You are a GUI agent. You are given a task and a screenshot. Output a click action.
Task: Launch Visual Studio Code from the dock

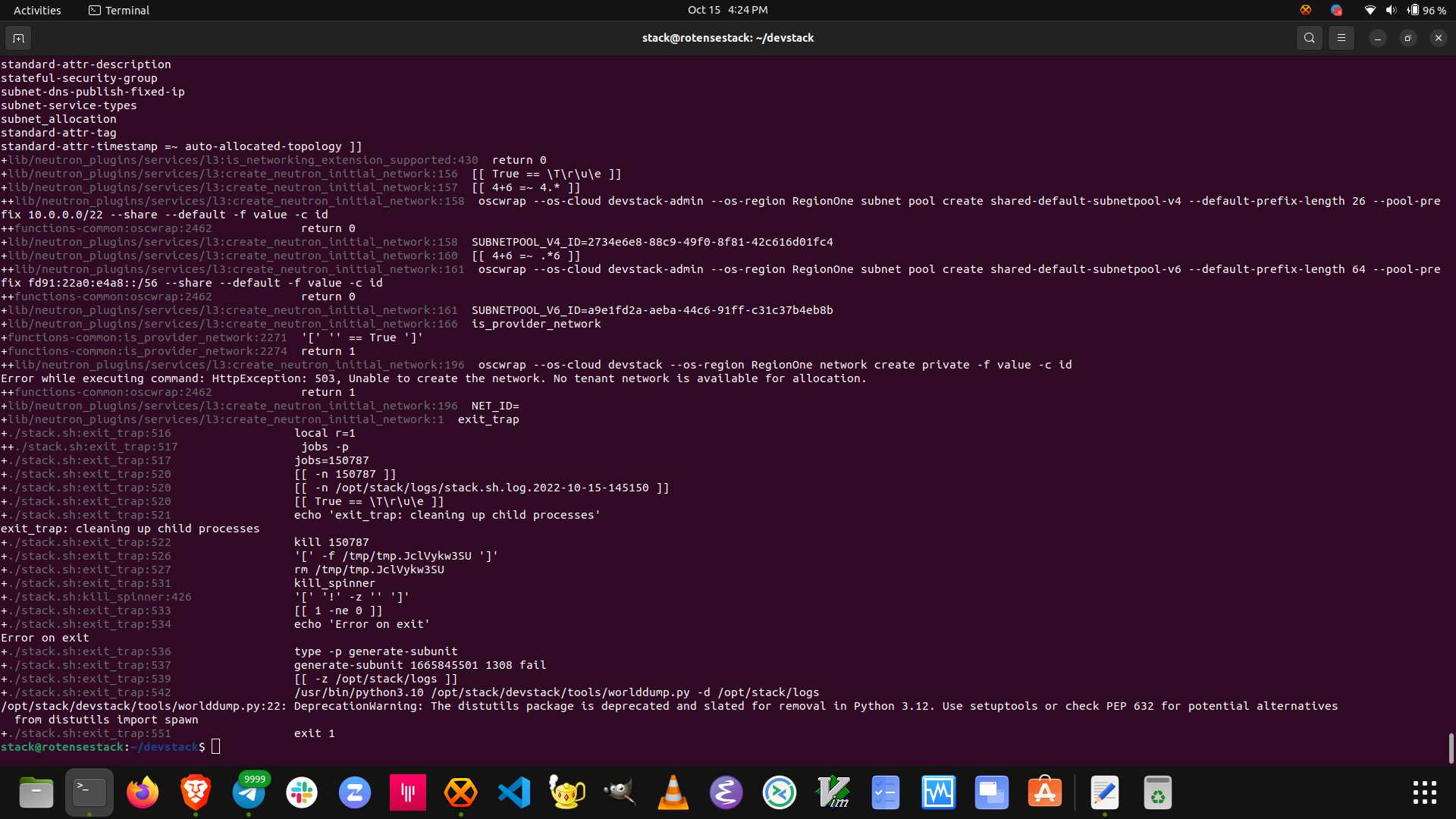pos(514,792)
